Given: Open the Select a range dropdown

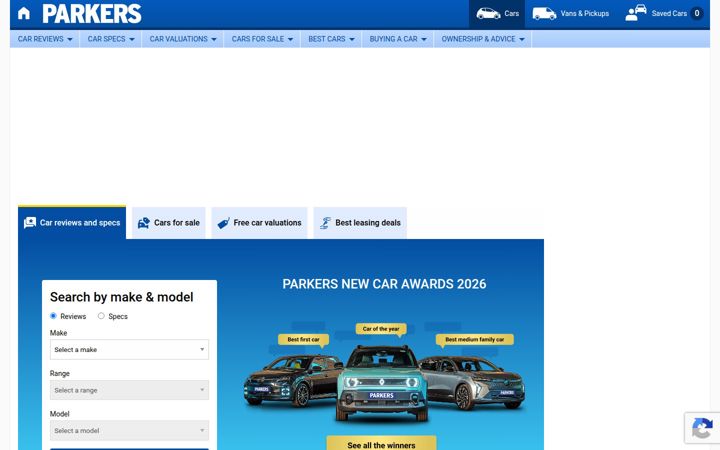Looking at the screenshot, I should point(129,390).
